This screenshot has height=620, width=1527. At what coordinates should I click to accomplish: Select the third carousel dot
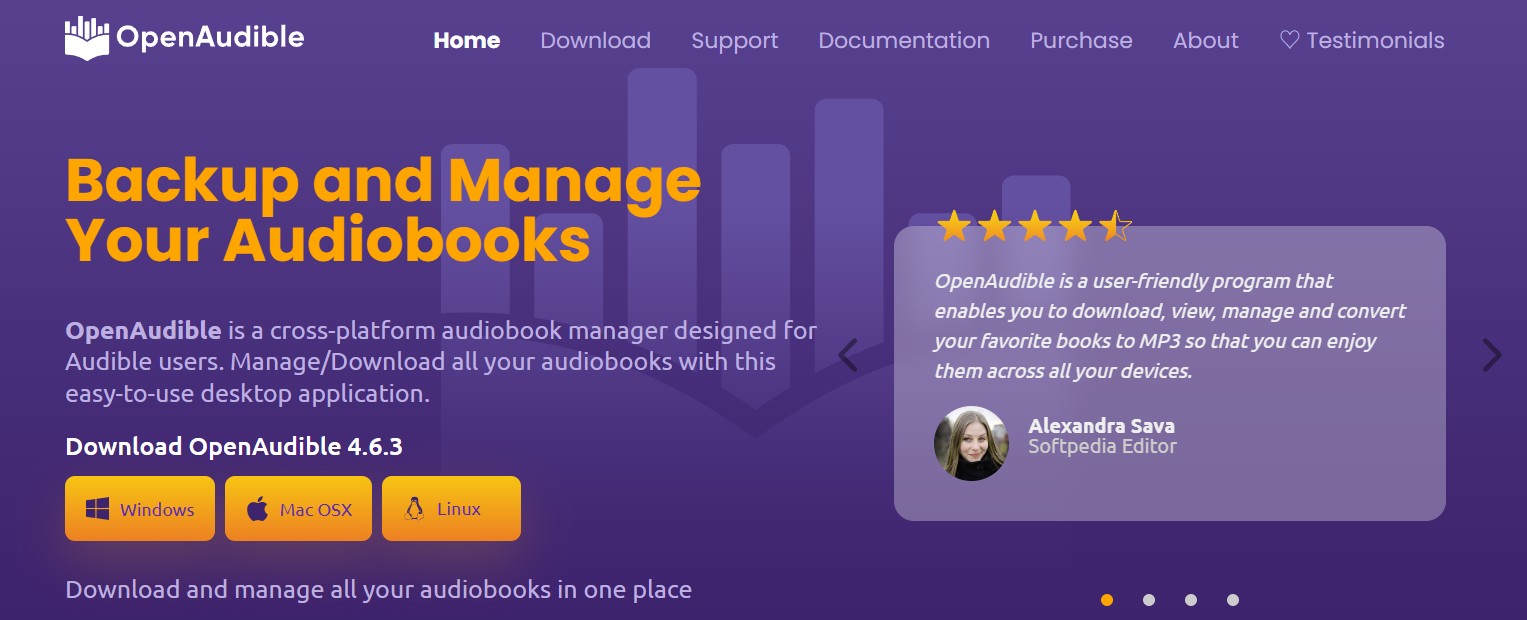click(1191, 600)
